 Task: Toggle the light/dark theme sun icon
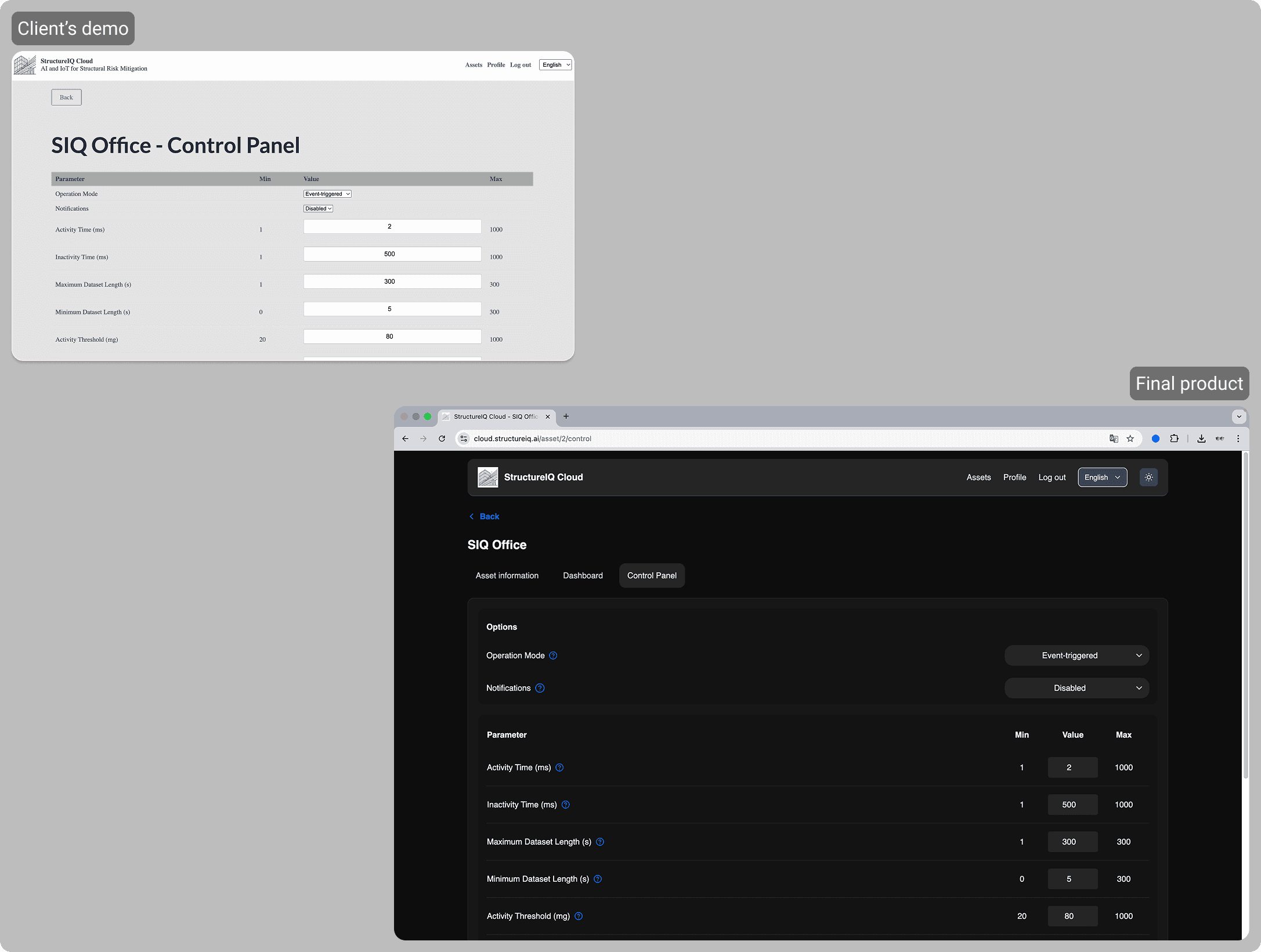[1148, 477]
